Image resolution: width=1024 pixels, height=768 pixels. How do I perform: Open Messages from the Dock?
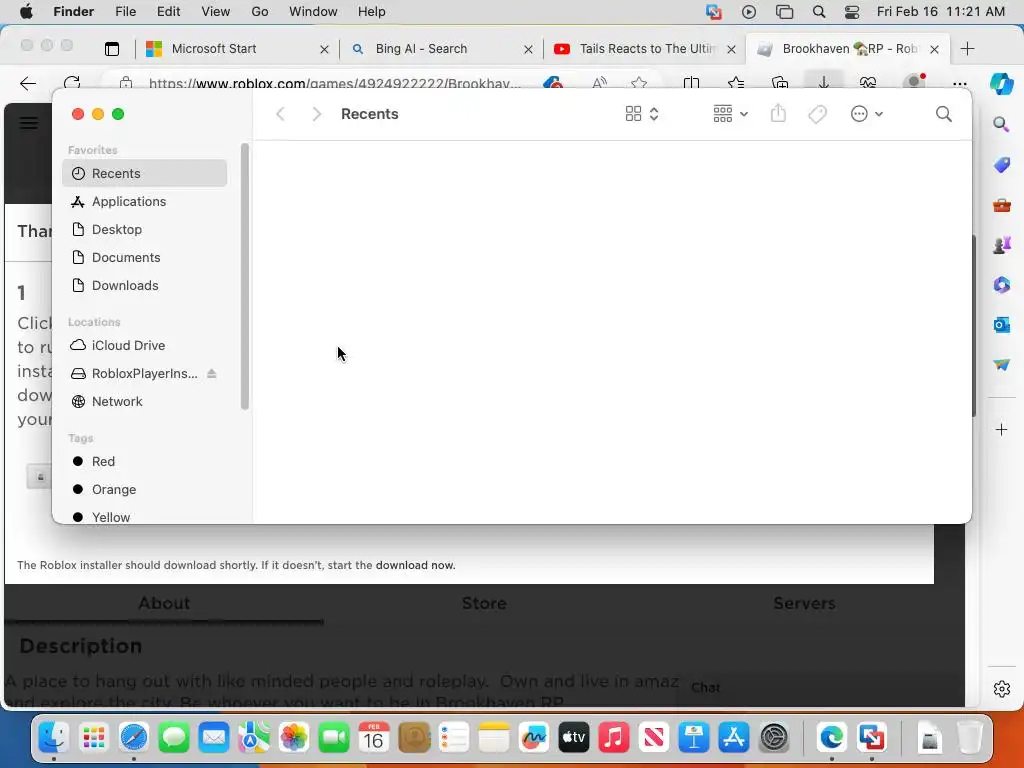click(x=174, y=738)
